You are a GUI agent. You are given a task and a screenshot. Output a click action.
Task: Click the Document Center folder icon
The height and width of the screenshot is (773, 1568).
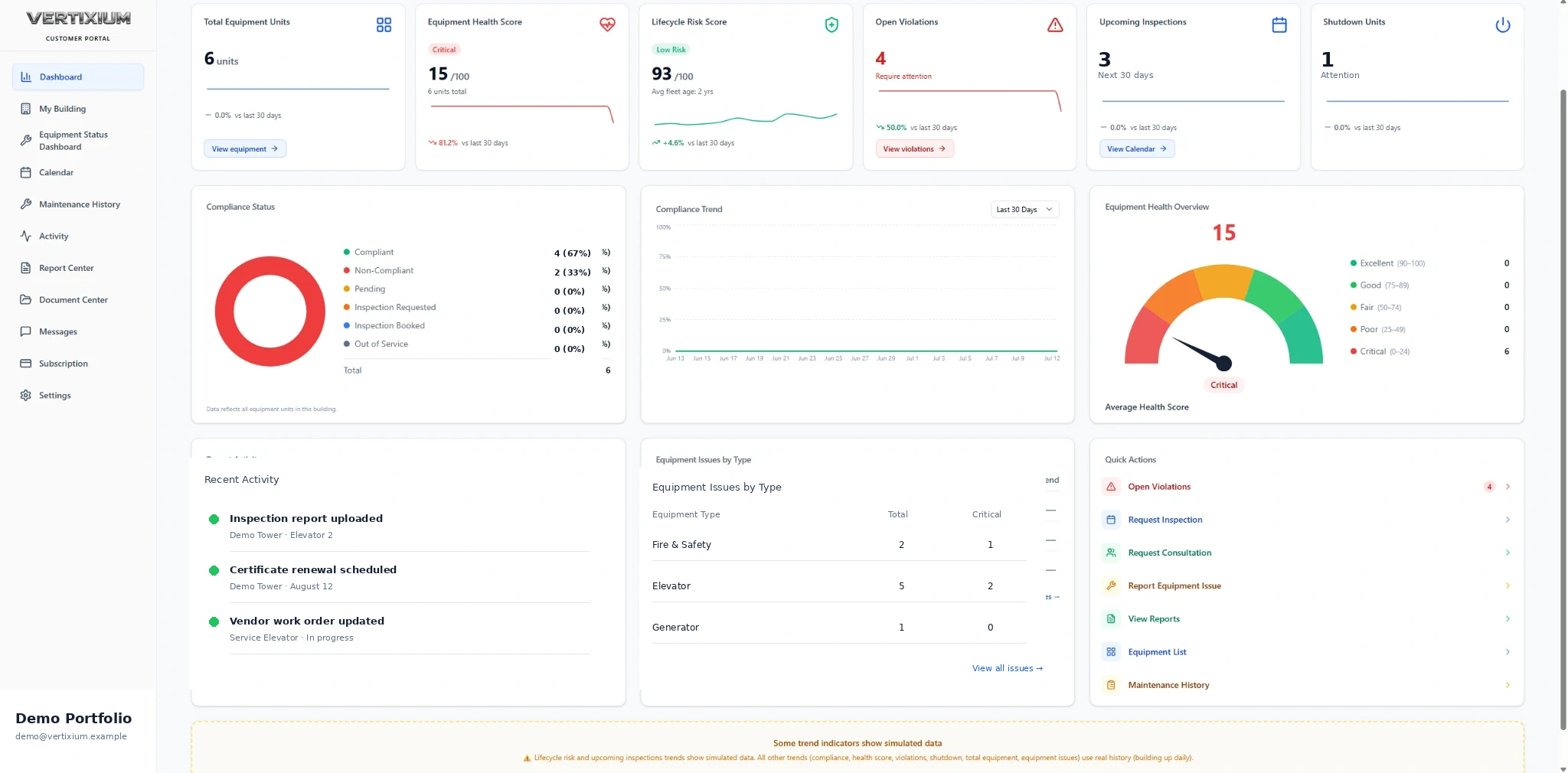[x=26, y=300]
